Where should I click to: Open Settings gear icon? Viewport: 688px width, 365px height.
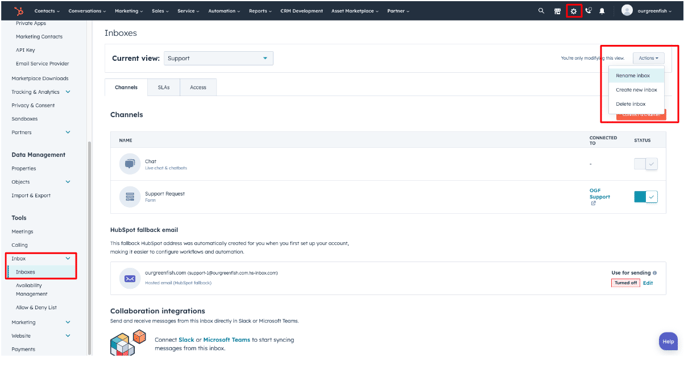[x=573, y=11]
